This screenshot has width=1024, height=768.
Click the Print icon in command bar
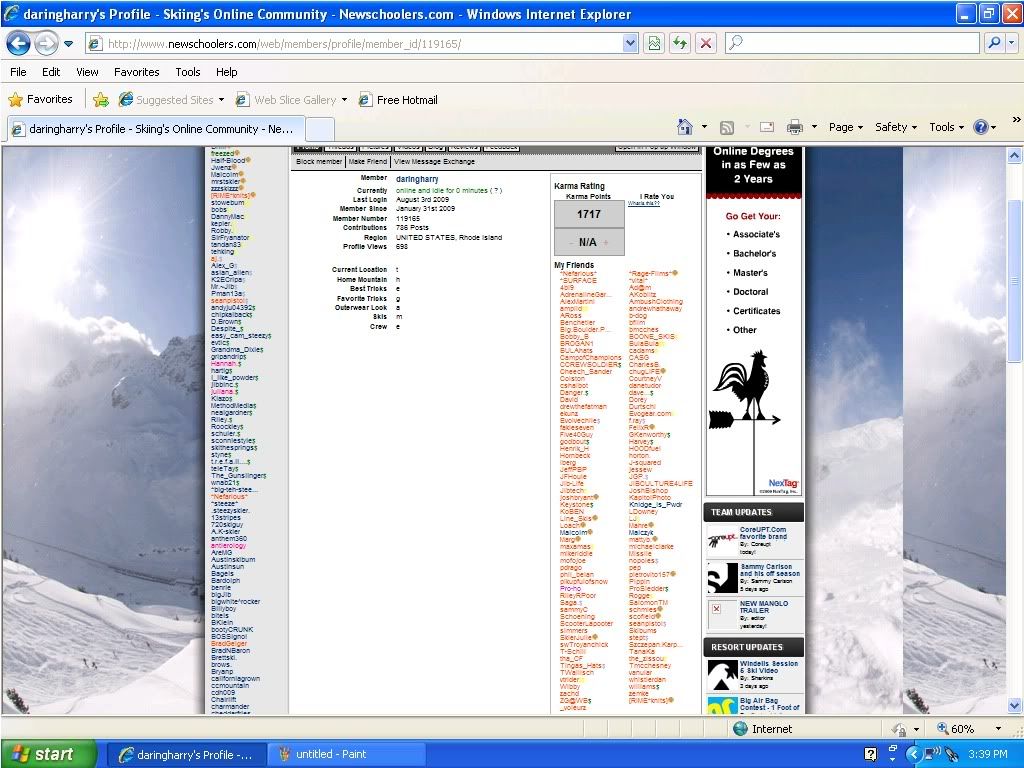click(795, 127)
